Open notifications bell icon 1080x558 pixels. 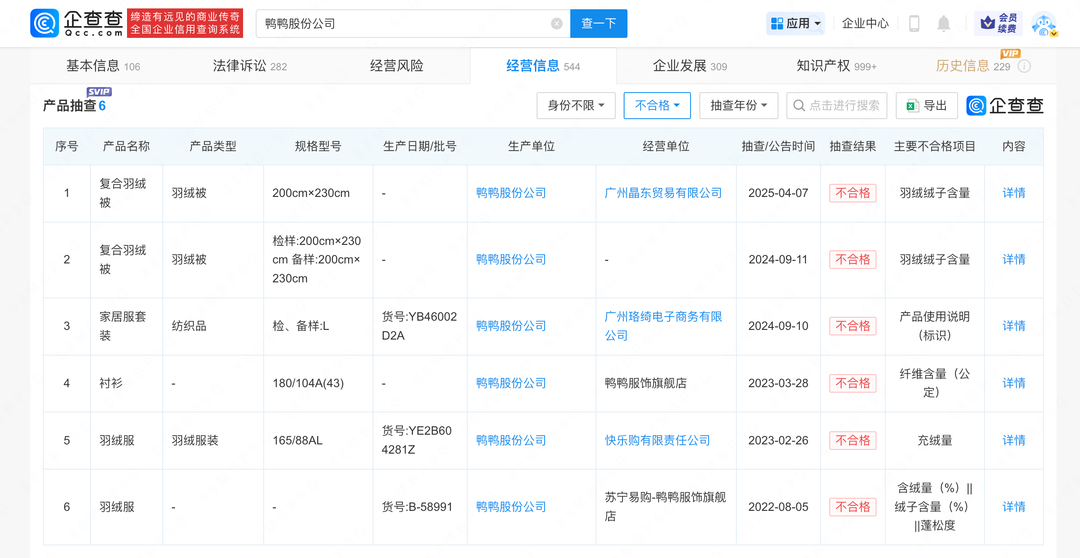[x=944, y=24]
